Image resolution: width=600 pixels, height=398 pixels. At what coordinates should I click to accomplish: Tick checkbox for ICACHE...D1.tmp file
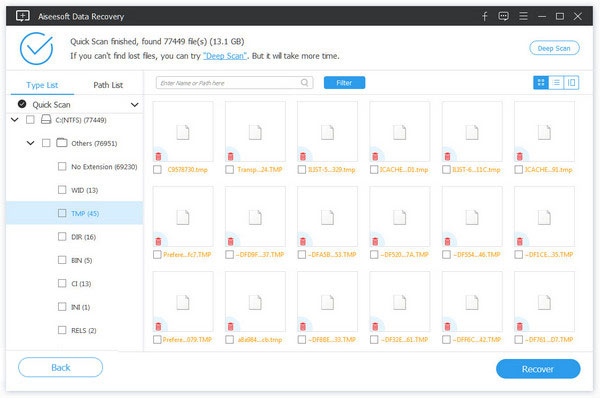[x=374, y=170]
